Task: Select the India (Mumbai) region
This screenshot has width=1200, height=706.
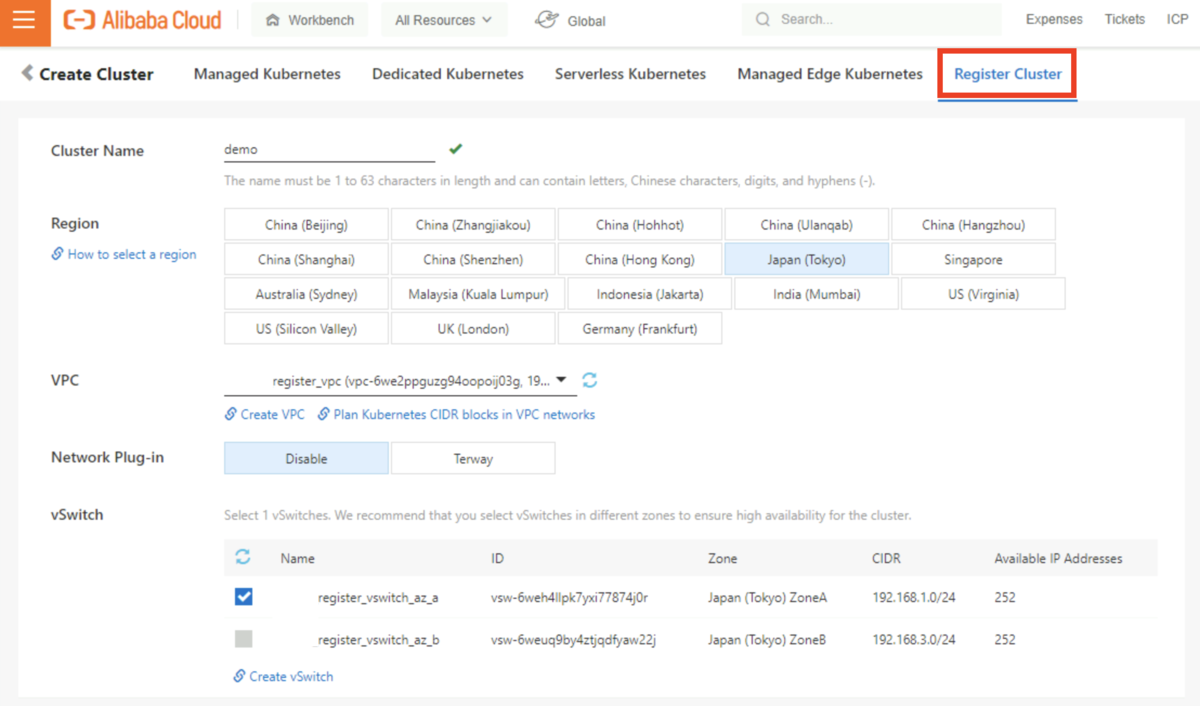Action: click(x=816, y=294)
